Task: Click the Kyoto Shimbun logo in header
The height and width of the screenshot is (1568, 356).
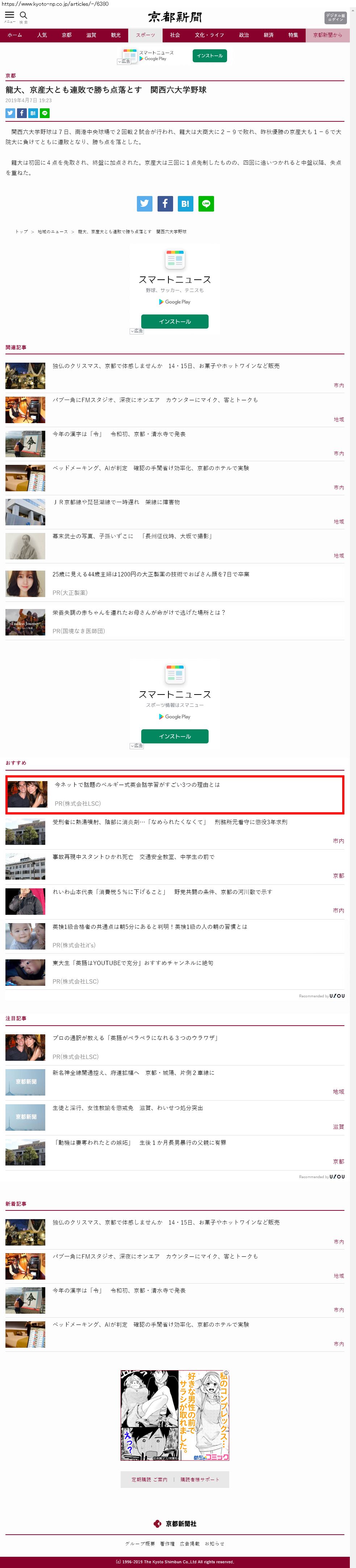Action: pyautogui.click(x=175, y=17)
